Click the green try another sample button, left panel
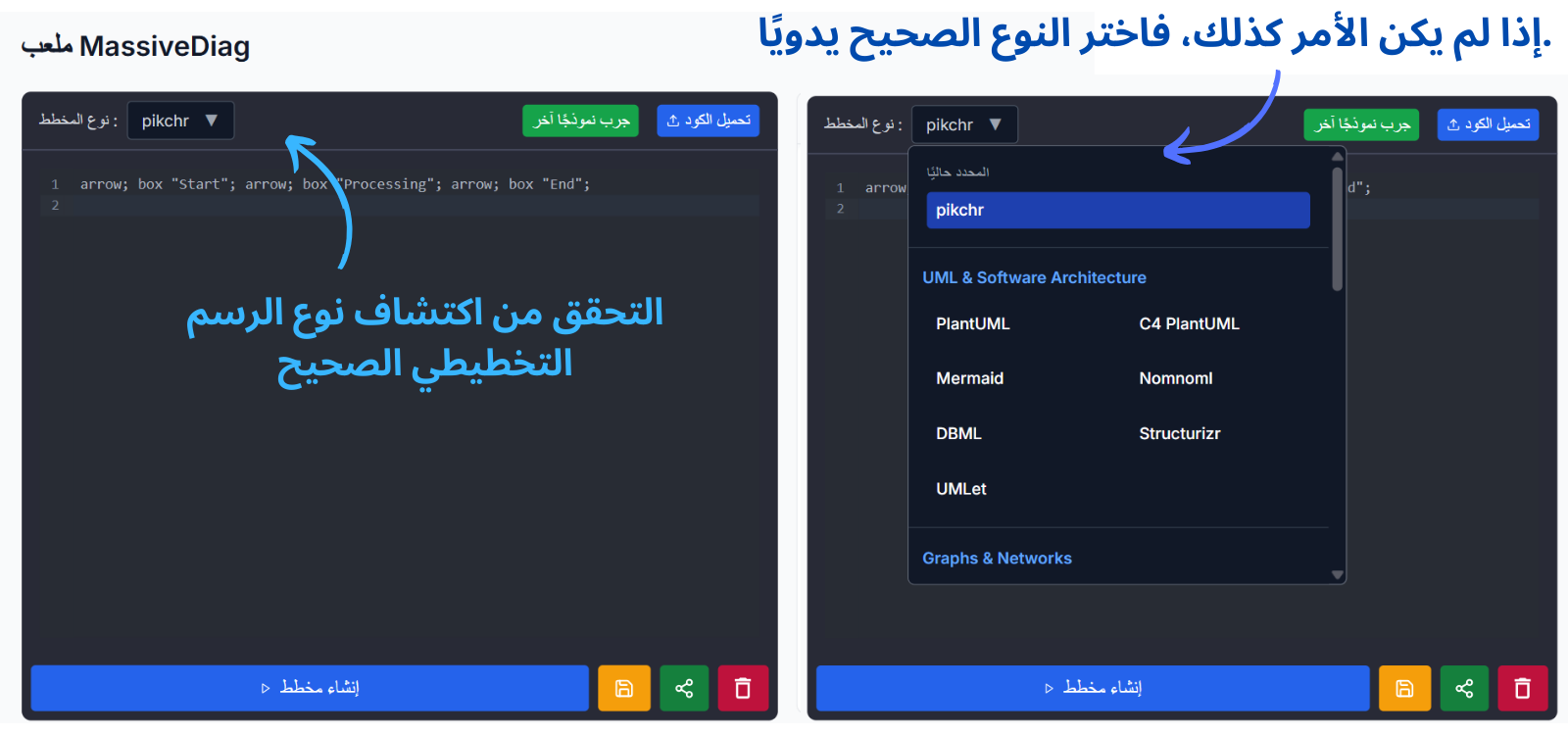Image resolution: width=1568 pixels, height=735 pixels. coord(580,121)
